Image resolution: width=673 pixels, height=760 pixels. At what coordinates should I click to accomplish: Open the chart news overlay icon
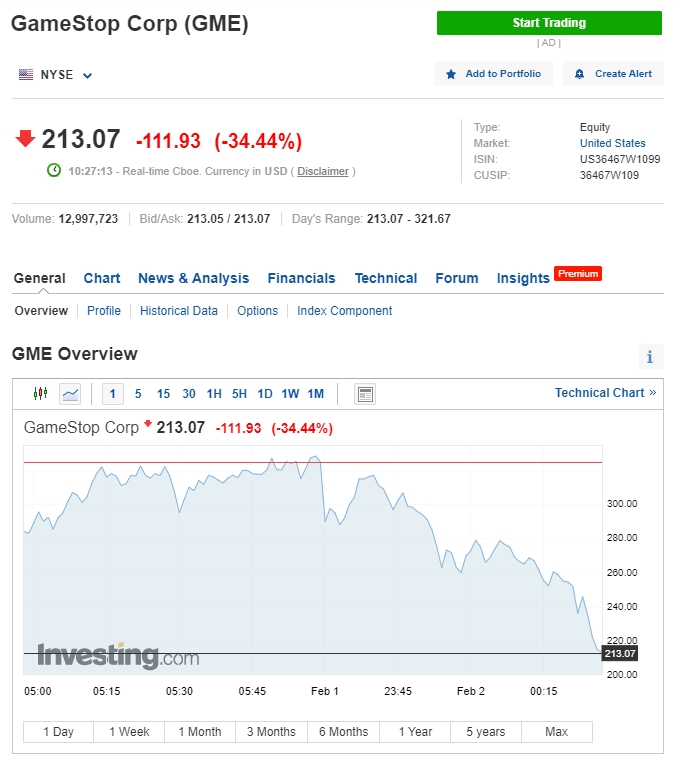point(365,394)
